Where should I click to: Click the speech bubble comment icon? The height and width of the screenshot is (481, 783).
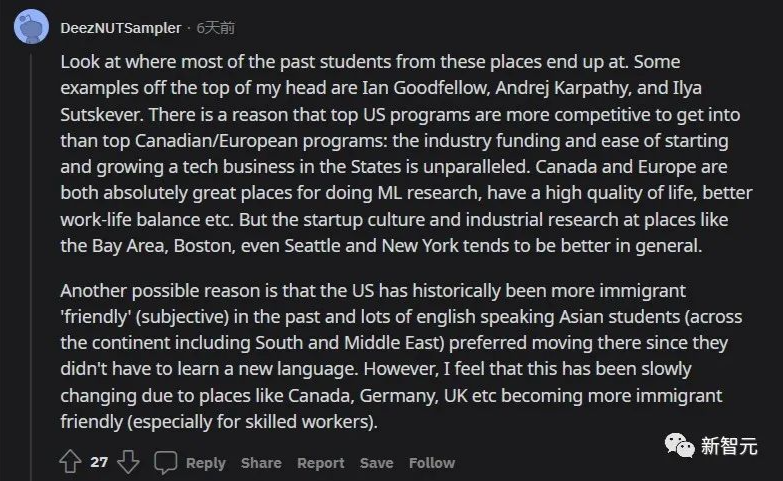tap(166, 462)
